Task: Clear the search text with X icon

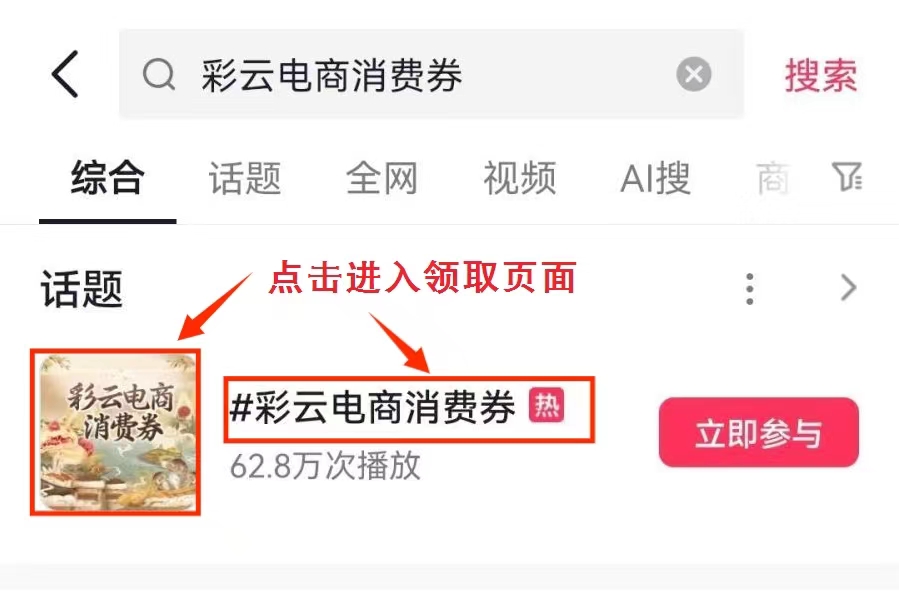Action: [x=694, y=75]
